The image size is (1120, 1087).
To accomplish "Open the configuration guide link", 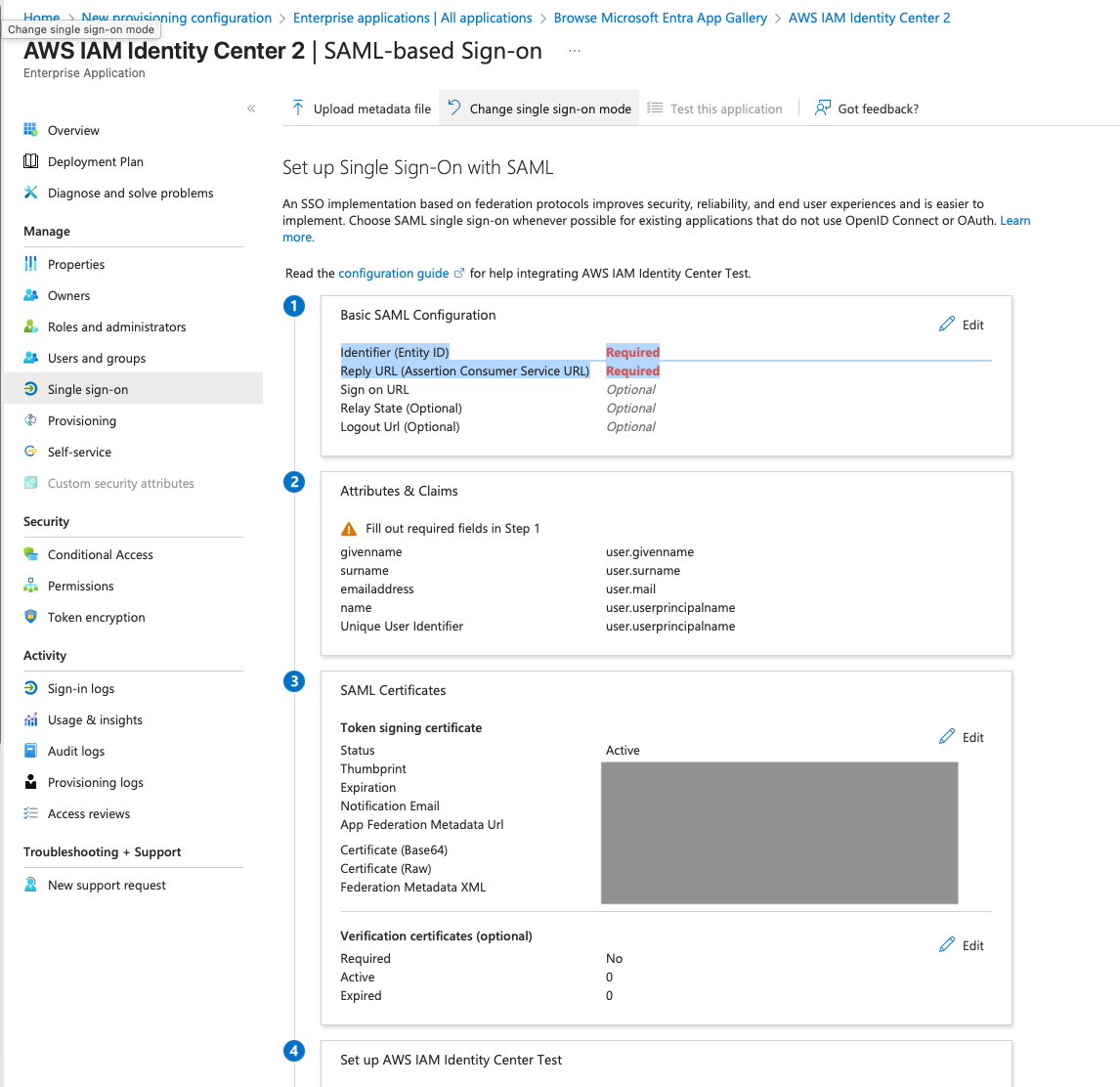I will click(x=401, y=273).
